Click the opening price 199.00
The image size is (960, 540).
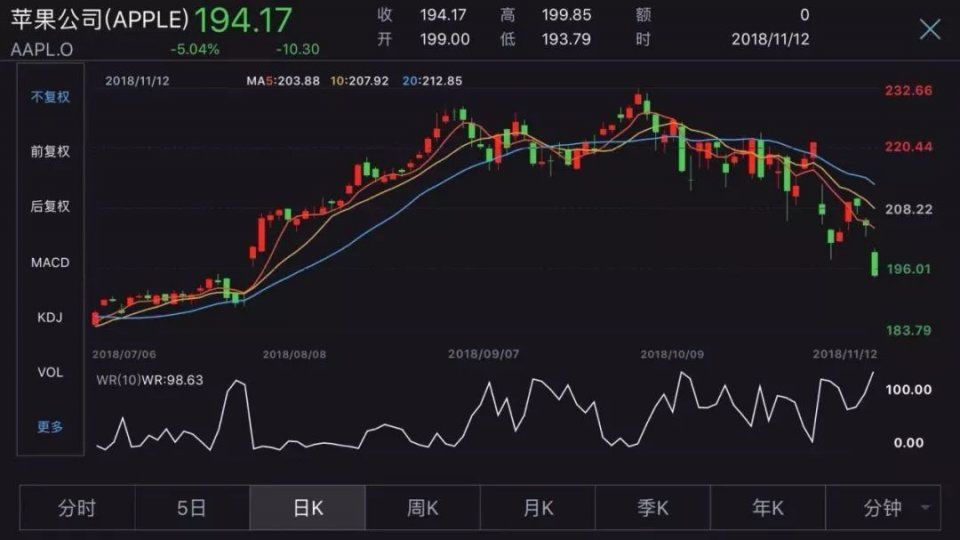[444, 39]
